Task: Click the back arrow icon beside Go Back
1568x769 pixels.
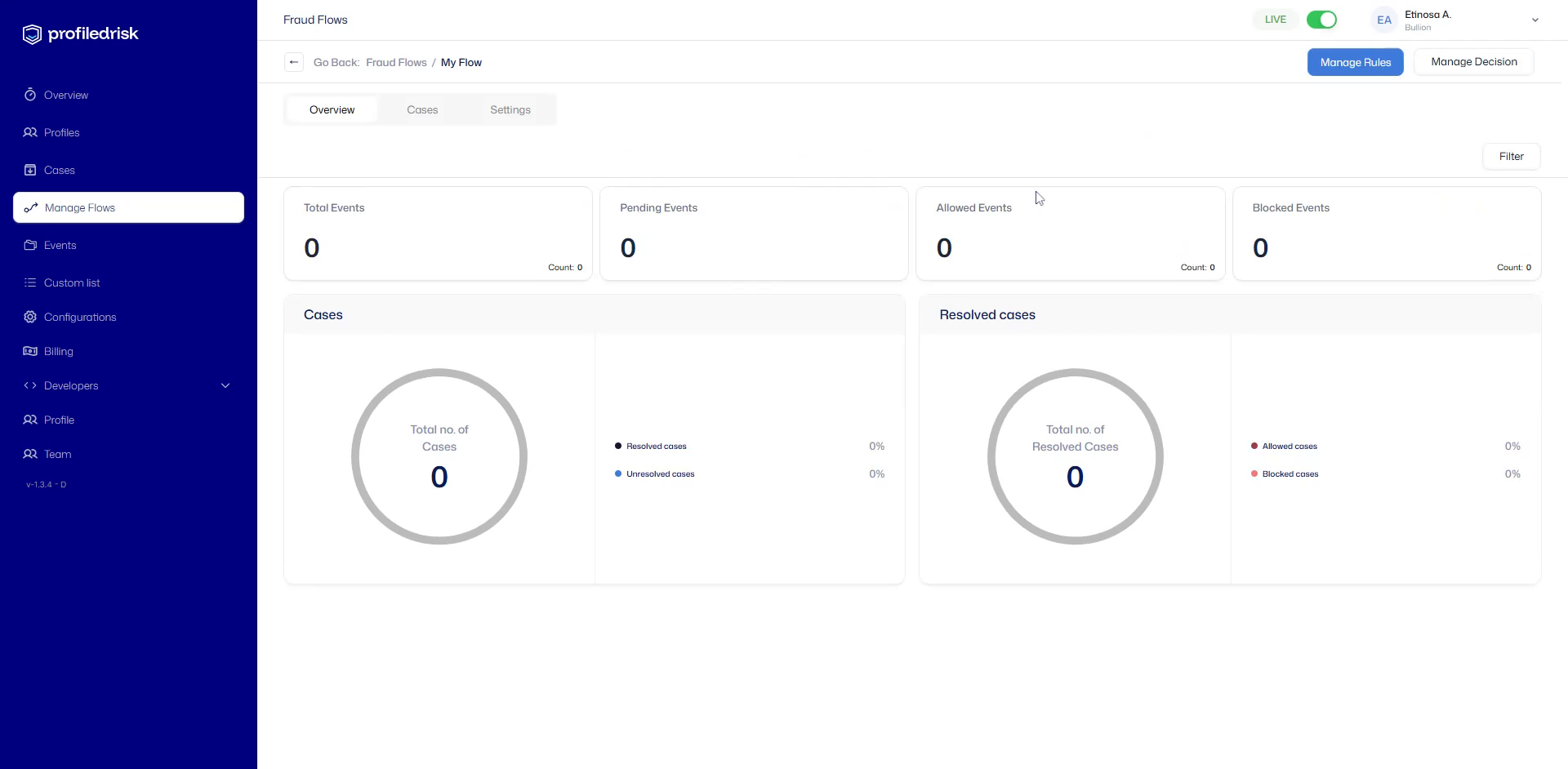Action: (294, 62)
